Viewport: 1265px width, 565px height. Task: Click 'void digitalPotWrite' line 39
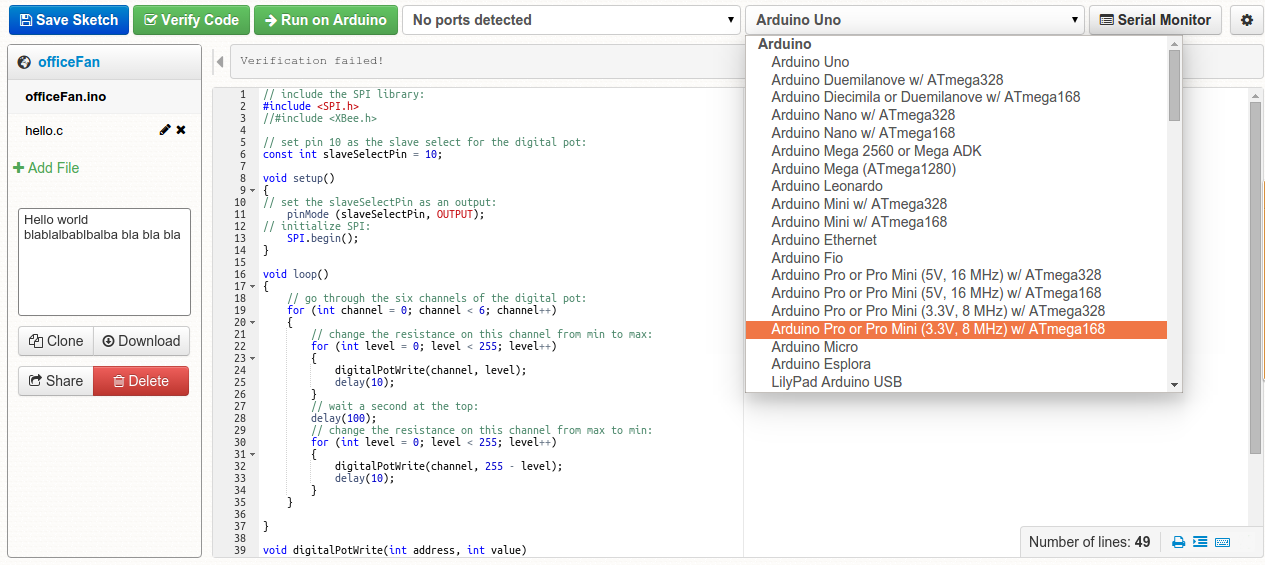tap(394, 550)
